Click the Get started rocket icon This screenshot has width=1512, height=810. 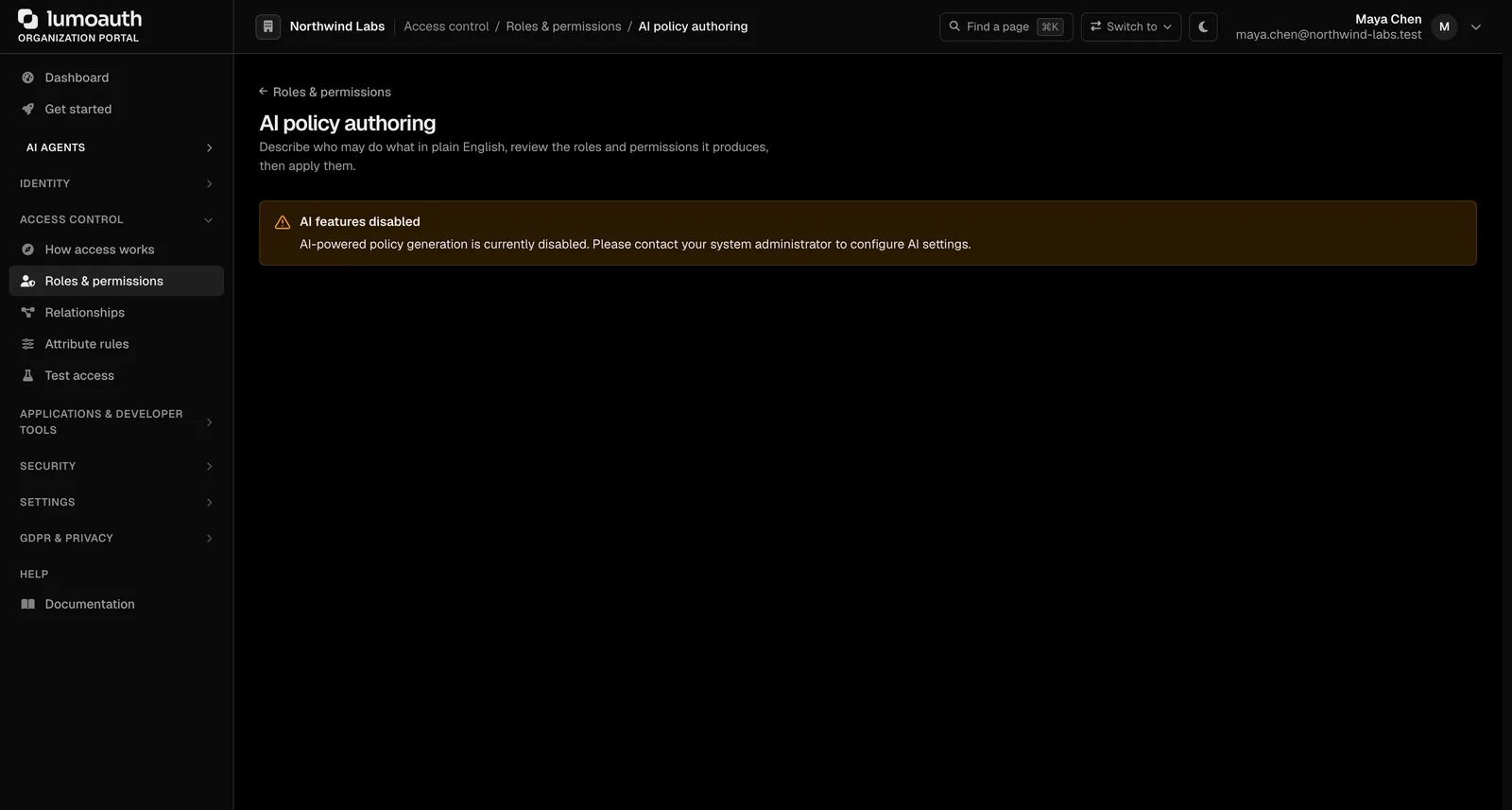tap(28, 109)
